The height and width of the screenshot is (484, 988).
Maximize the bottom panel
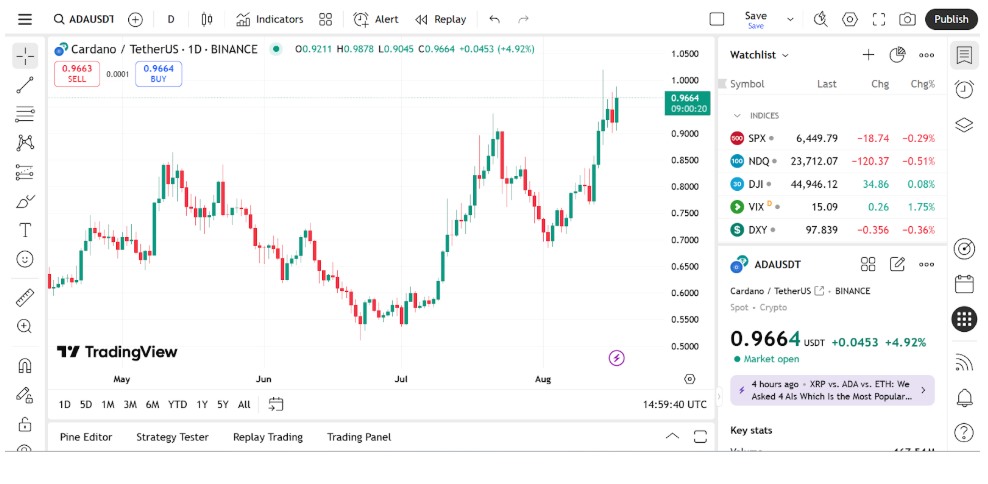coord(700,436)
